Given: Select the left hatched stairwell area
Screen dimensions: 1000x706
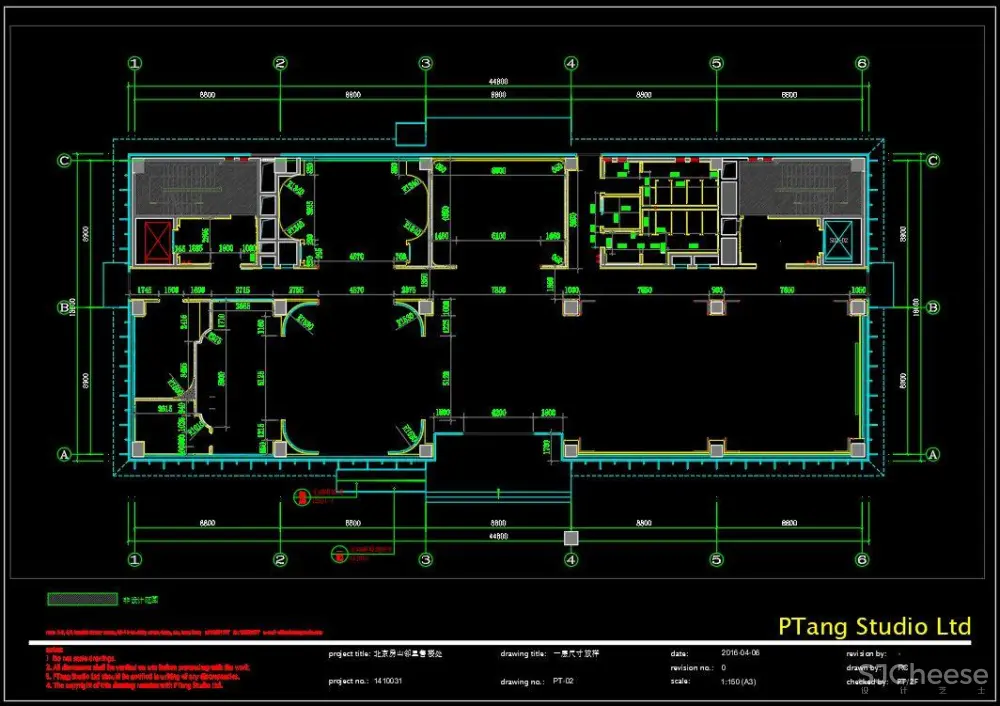Looking at the screenshot, I should (x=195, y=188).
